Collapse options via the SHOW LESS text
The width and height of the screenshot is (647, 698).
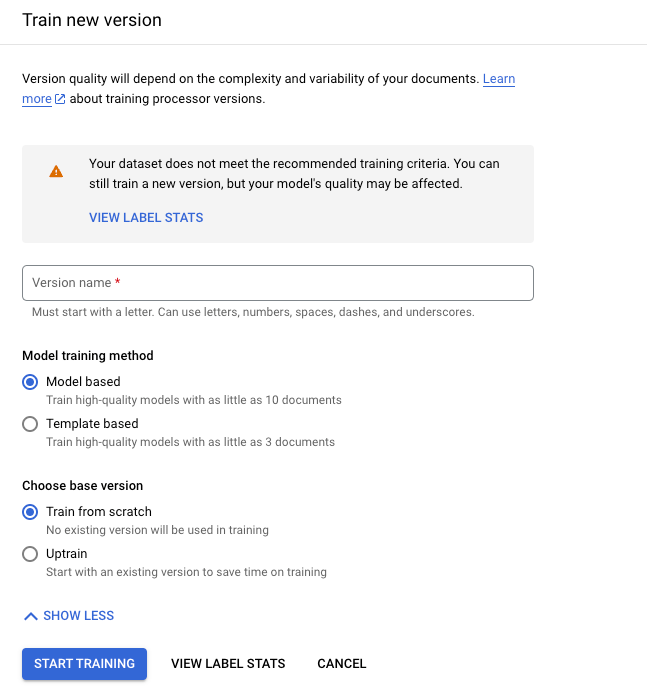pos(78,616)
